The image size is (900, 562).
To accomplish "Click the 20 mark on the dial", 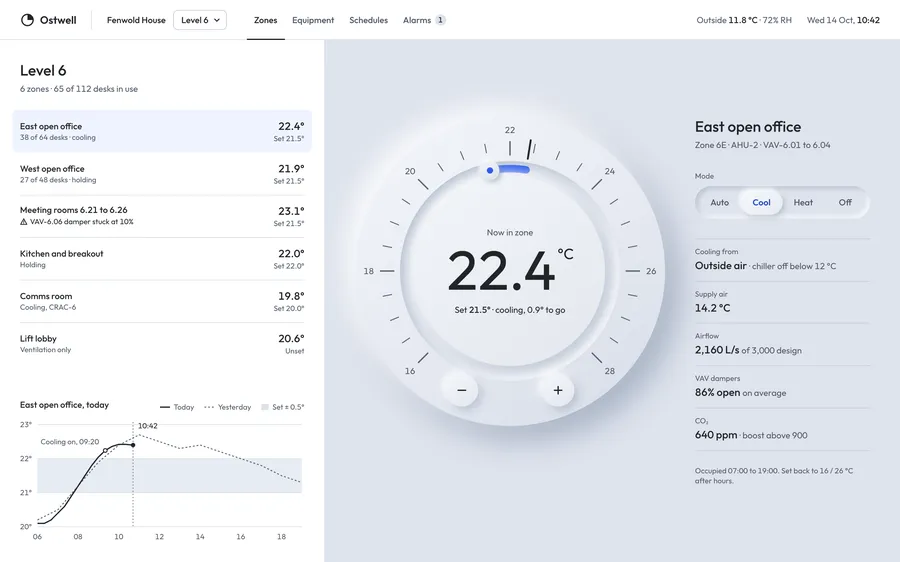I will point(410,171).
